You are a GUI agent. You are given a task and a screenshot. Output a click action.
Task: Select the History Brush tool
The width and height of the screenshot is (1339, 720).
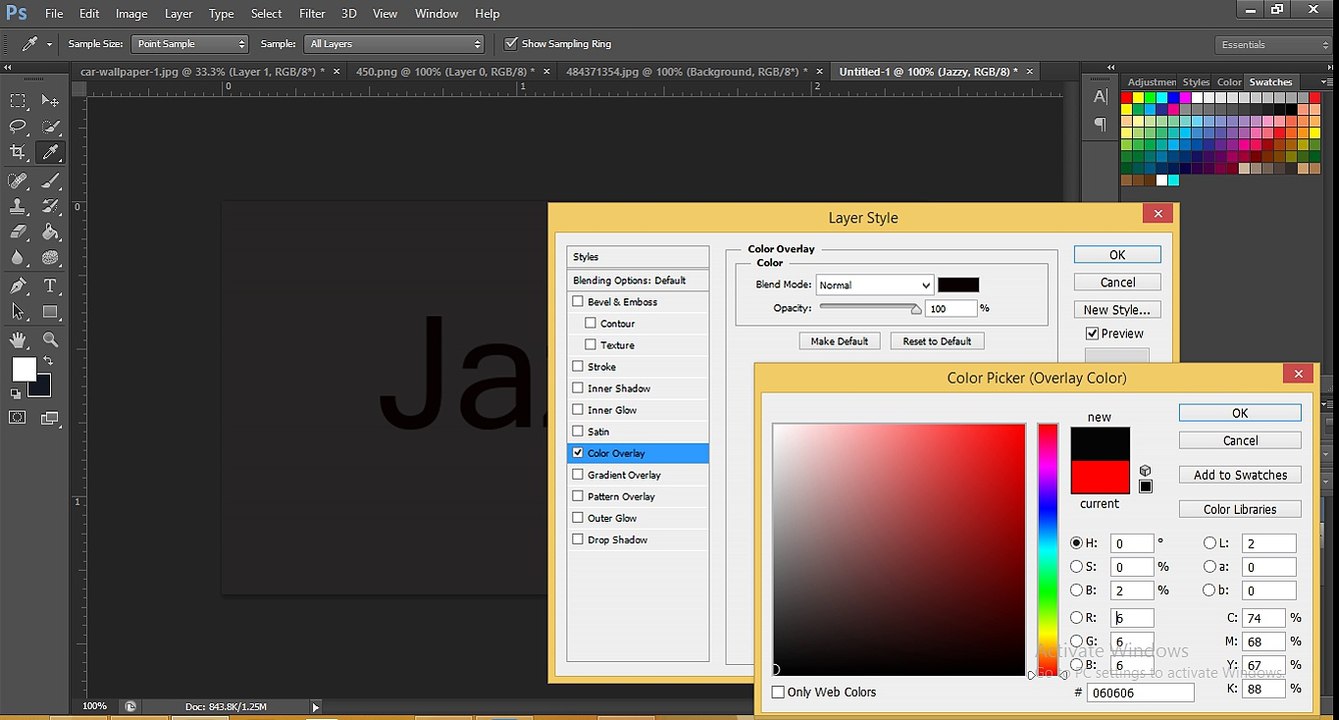point(50,206)
